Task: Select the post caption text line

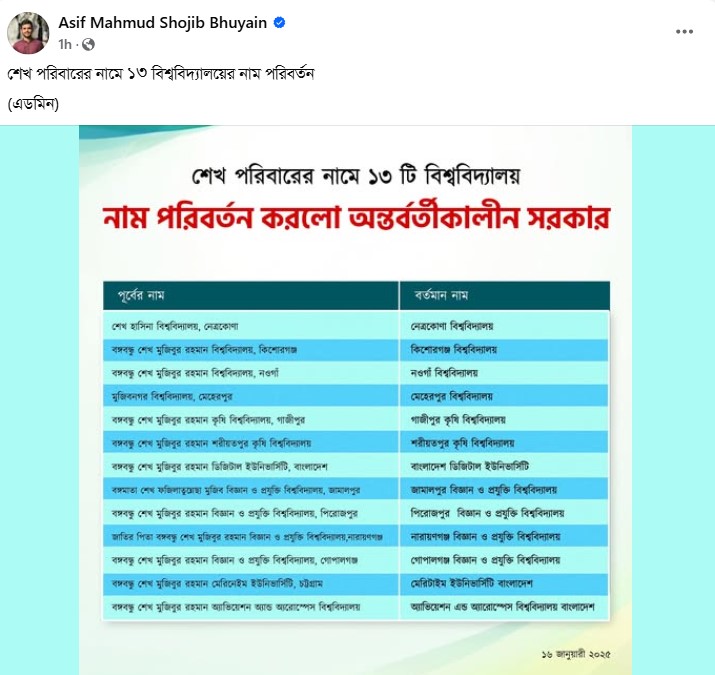Action: click(x=162, y=77)
